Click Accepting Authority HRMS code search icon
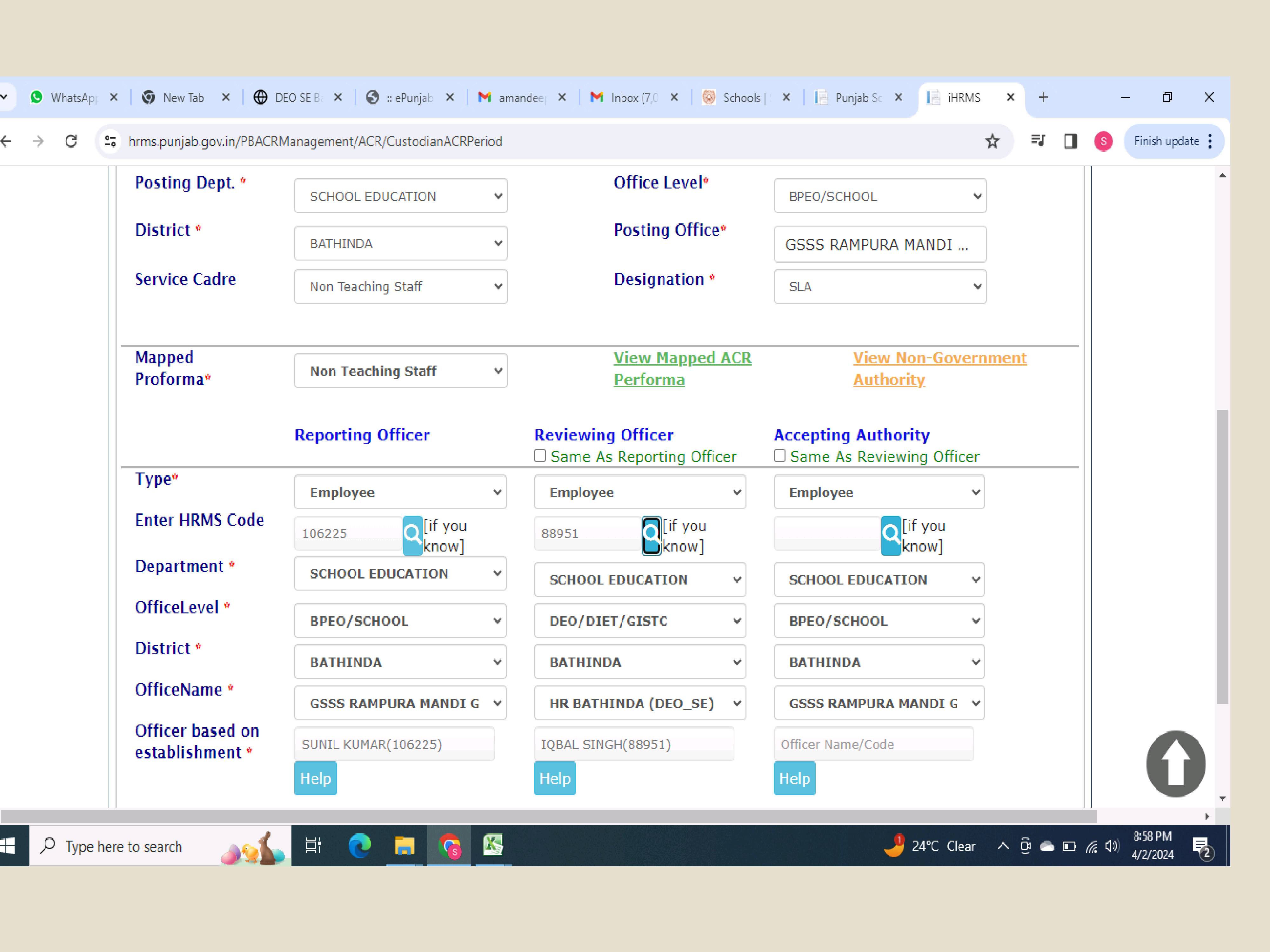Image resolution: width=1270 pixels, height=952 pixels. click(x=891, y=535)
